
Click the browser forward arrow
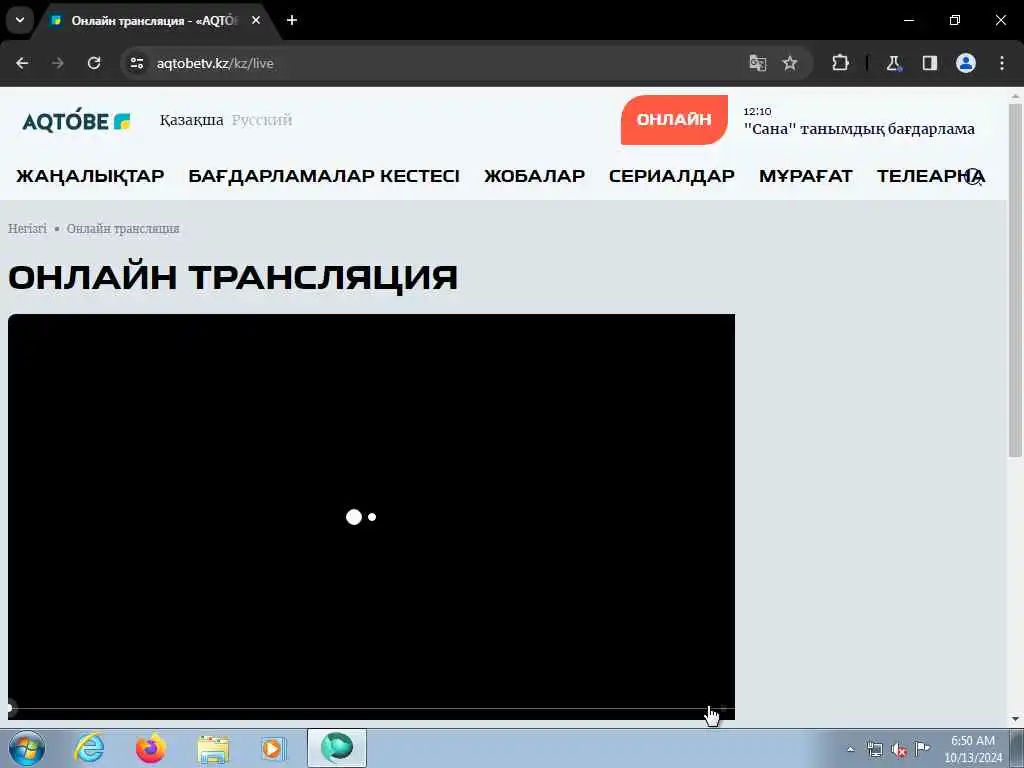coord(58,63)
